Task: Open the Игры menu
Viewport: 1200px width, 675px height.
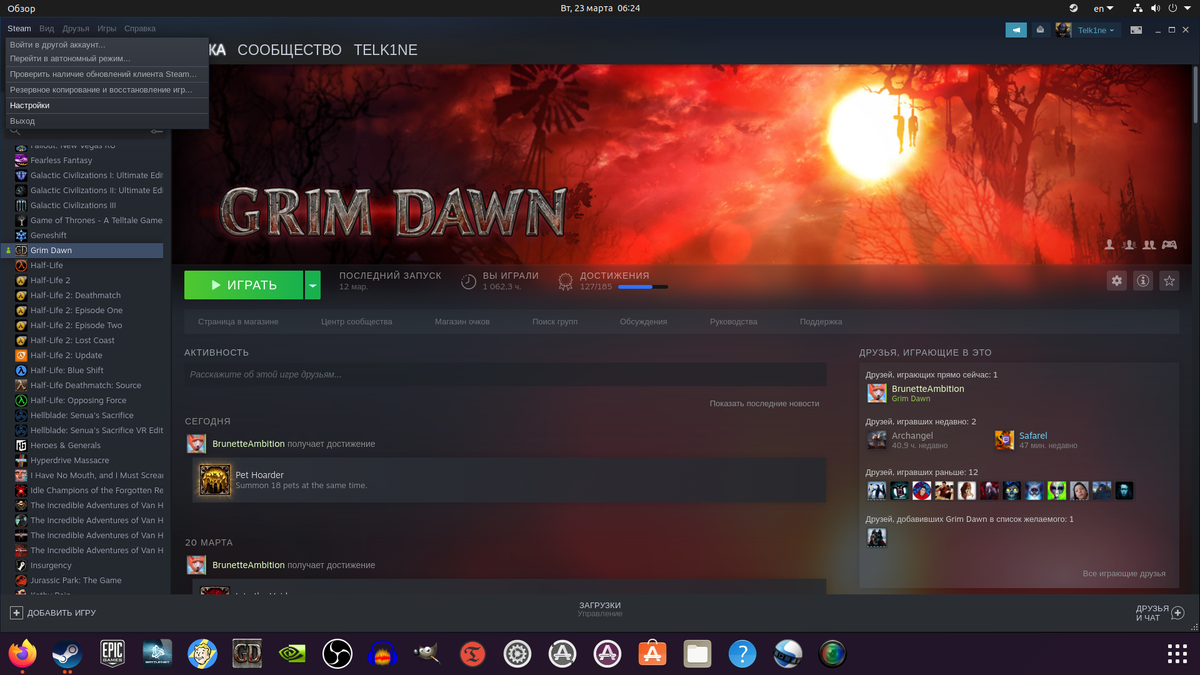Action: [x=107, y=29]
